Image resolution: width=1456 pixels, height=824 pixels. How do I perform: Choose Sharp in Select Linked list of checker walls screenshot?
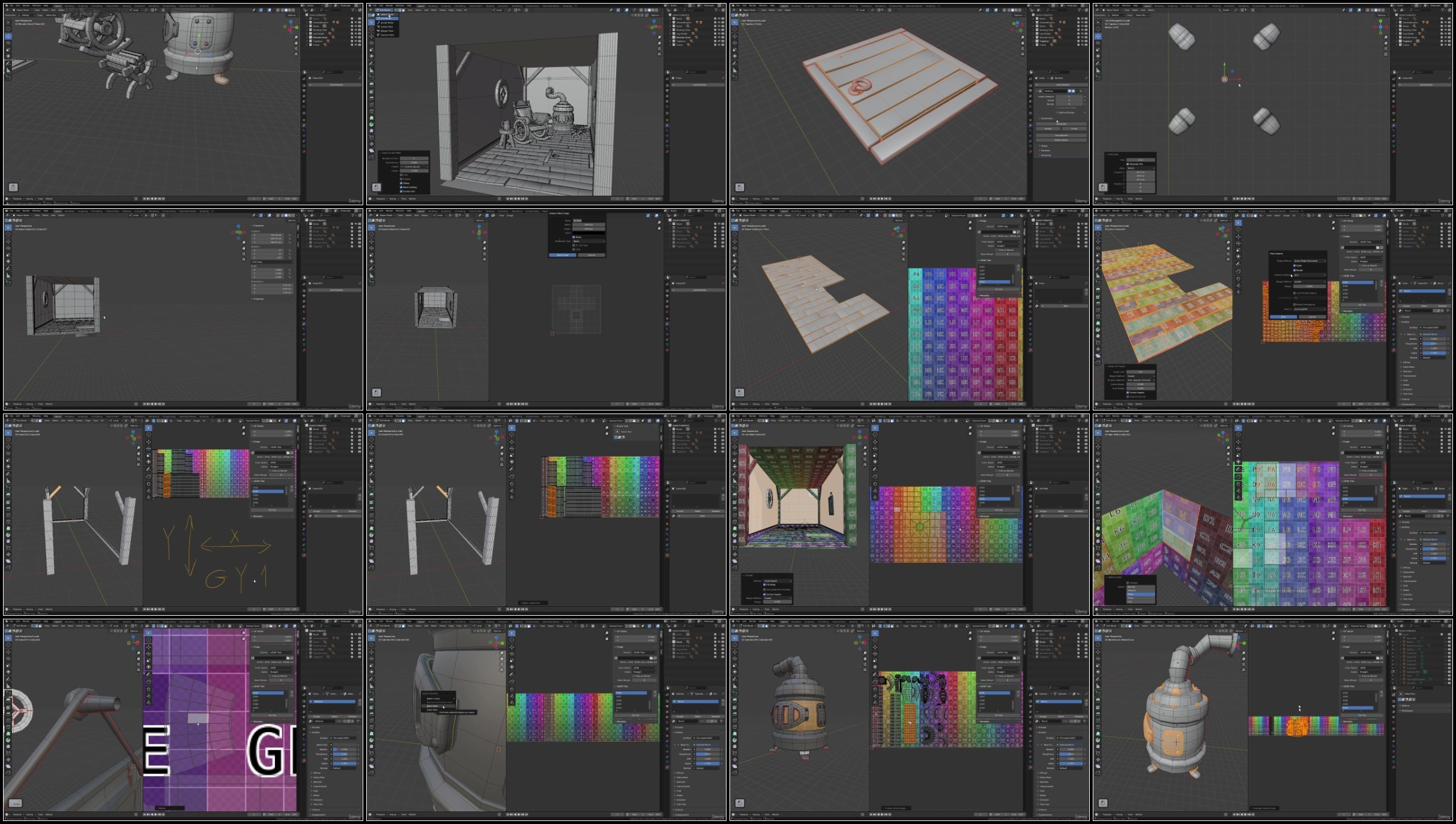pos(1141,598)
